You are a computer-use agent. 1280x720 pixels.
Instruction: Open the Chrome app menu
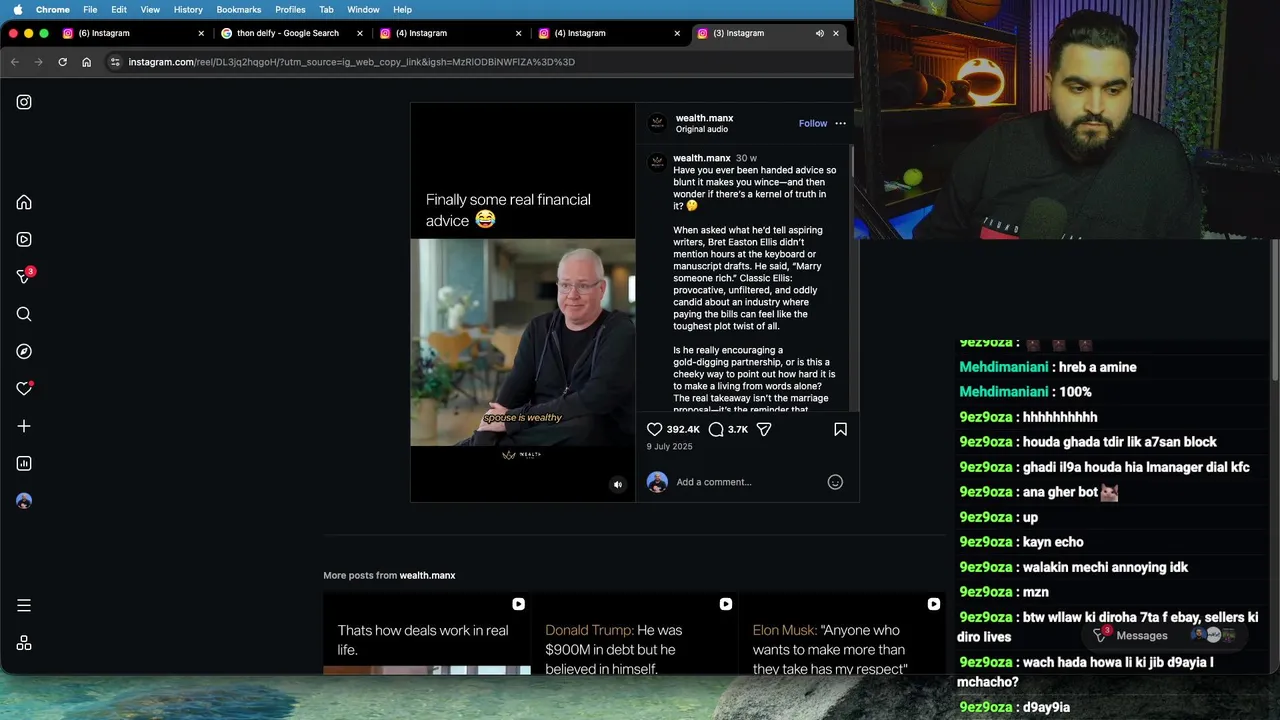[53, 9]
